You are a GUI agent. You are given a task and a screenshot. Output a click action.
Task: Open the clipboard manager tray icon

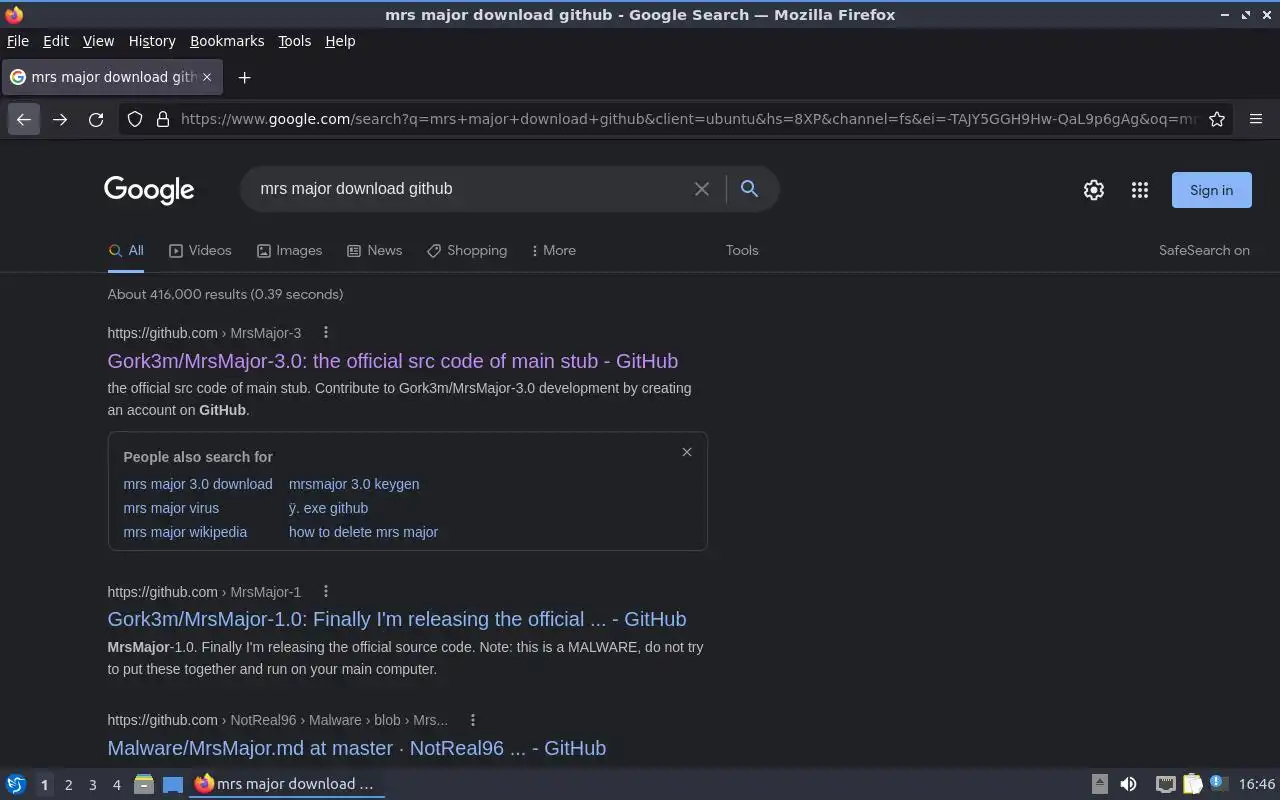(x=1192, y=784)
